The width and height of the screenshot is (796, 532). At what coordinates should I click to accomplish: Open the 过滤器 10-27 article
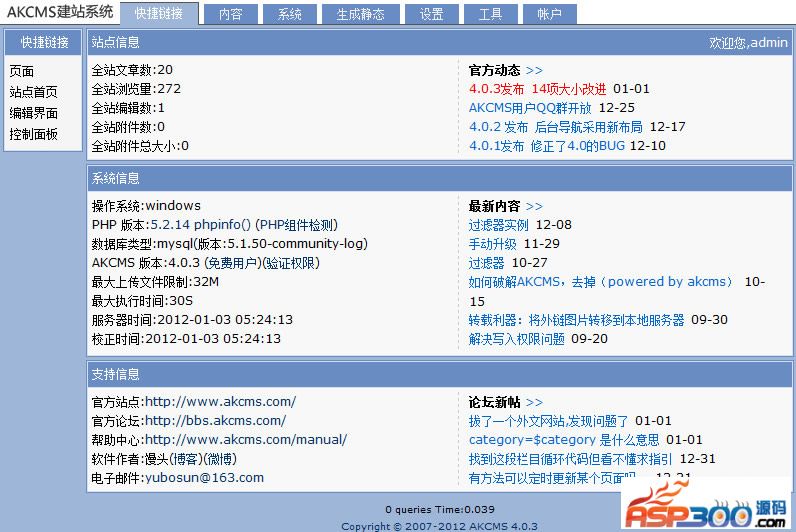tap(486, 263)
